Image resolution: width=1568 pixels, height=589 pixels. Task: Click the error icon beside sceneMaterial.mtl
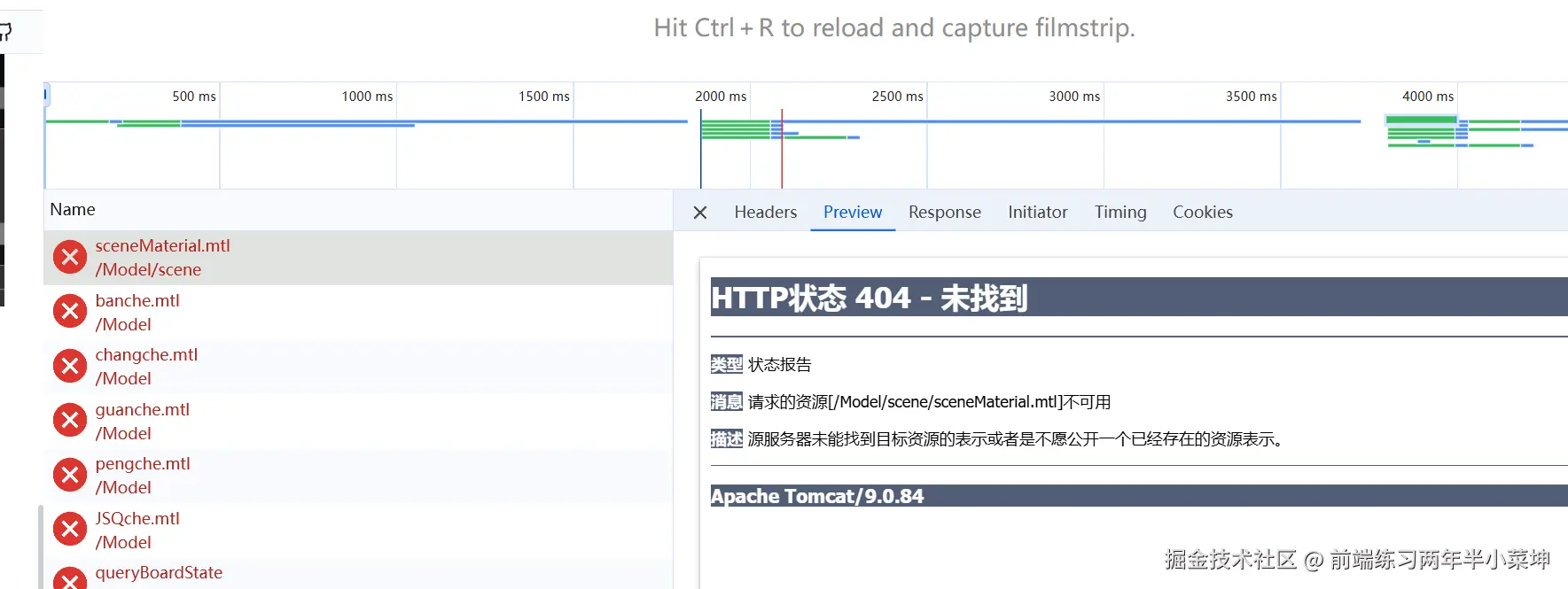tap(70, 258)
